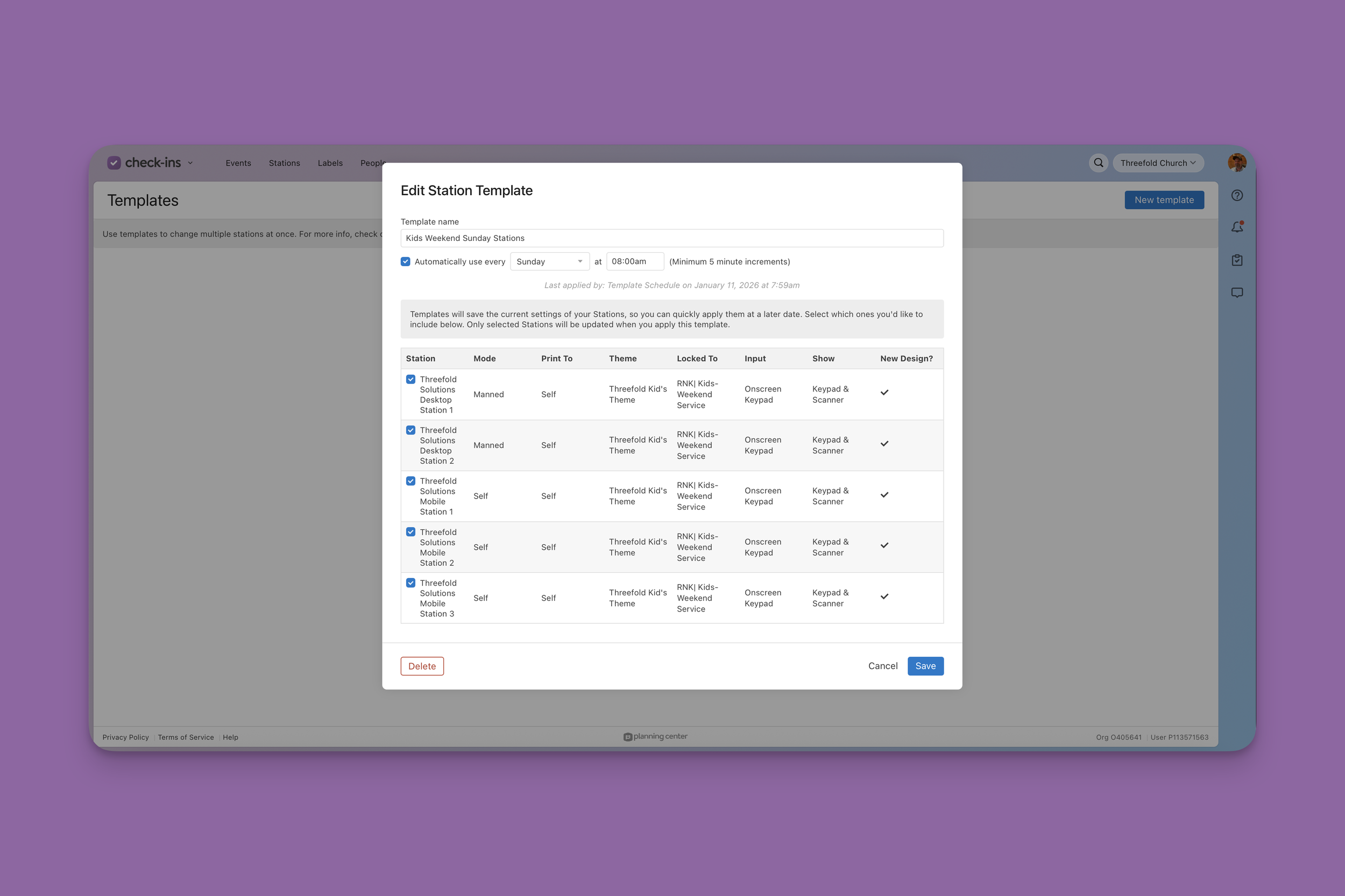Viewport: 1345px width, 896px height.
Task: Uncheck Automatically use every checkbox
Action: coord(405,262)
